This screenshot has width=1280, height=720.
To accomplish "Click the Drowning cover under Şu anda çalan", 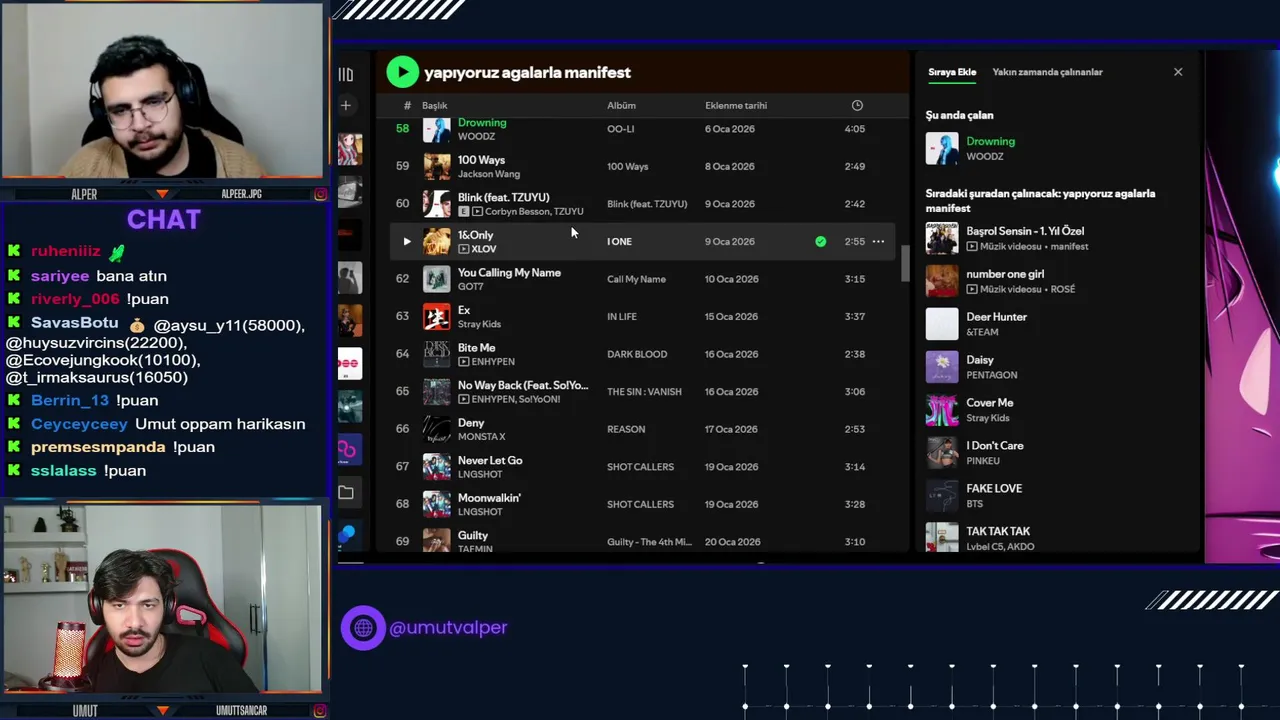I will pos(942,148).
